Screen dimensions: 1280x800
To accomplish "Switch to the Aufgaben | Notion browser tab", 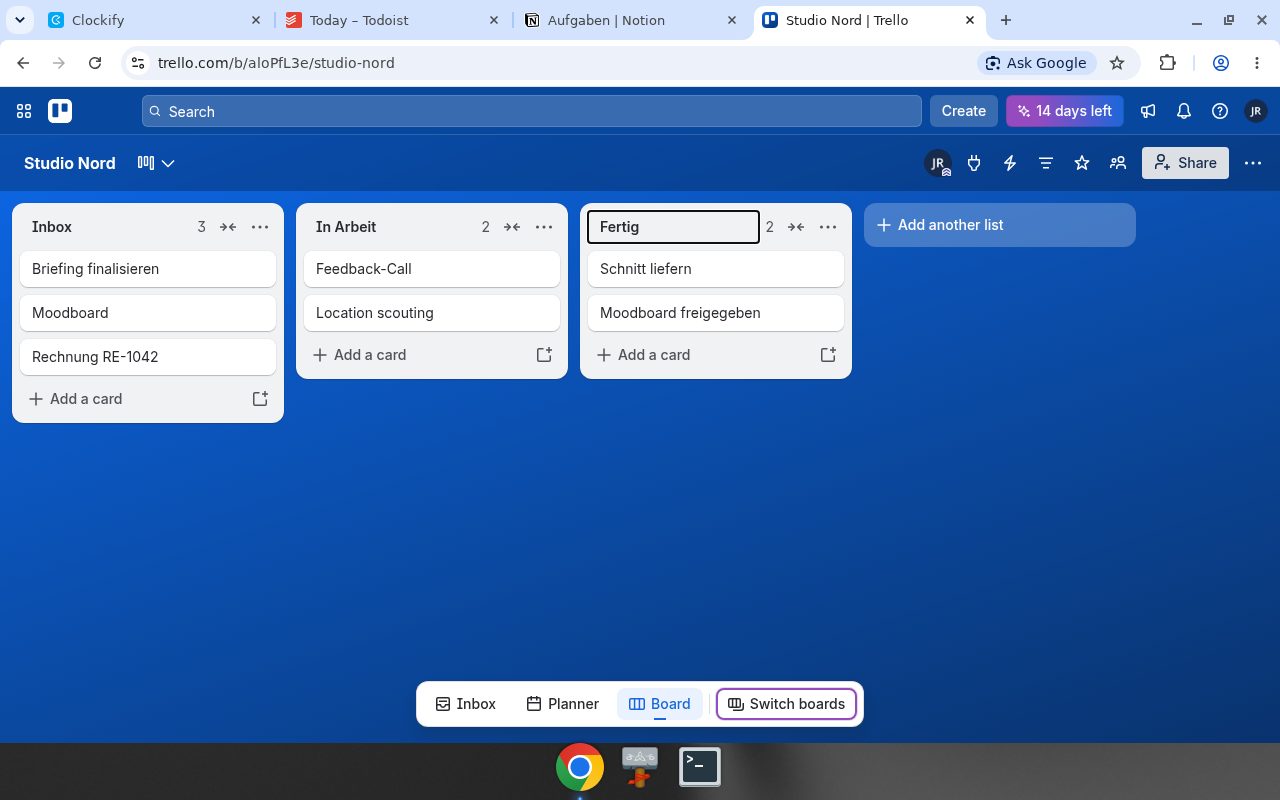I will pyautogui.click(x=632, y=20).
